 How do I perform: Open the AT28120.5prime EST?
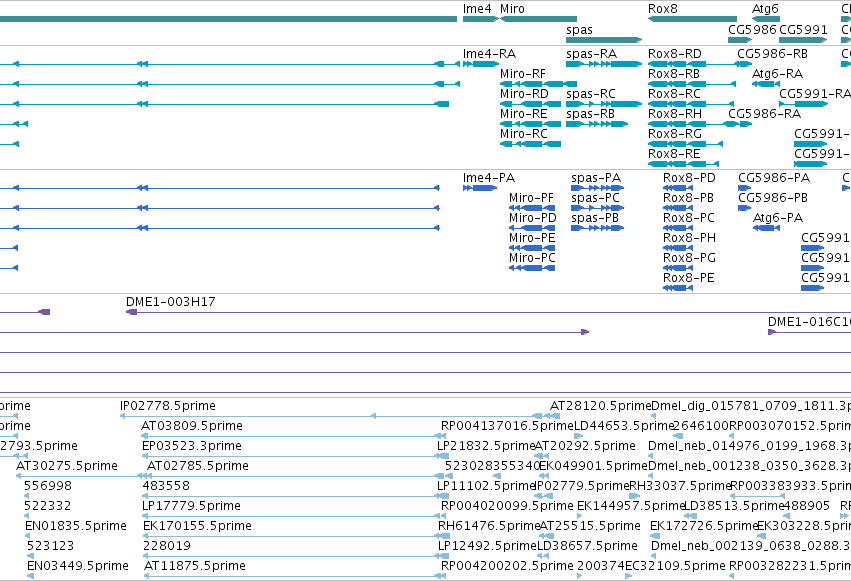(600, 406)
